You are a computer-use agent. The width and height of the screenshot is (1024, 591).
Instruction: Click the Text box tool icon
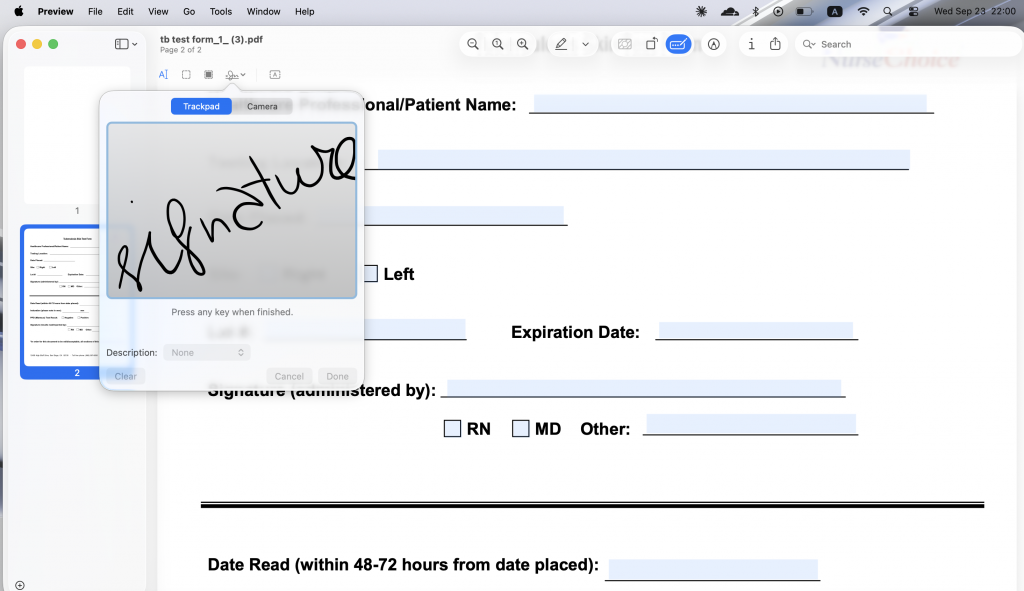click(x=275, y=74)
